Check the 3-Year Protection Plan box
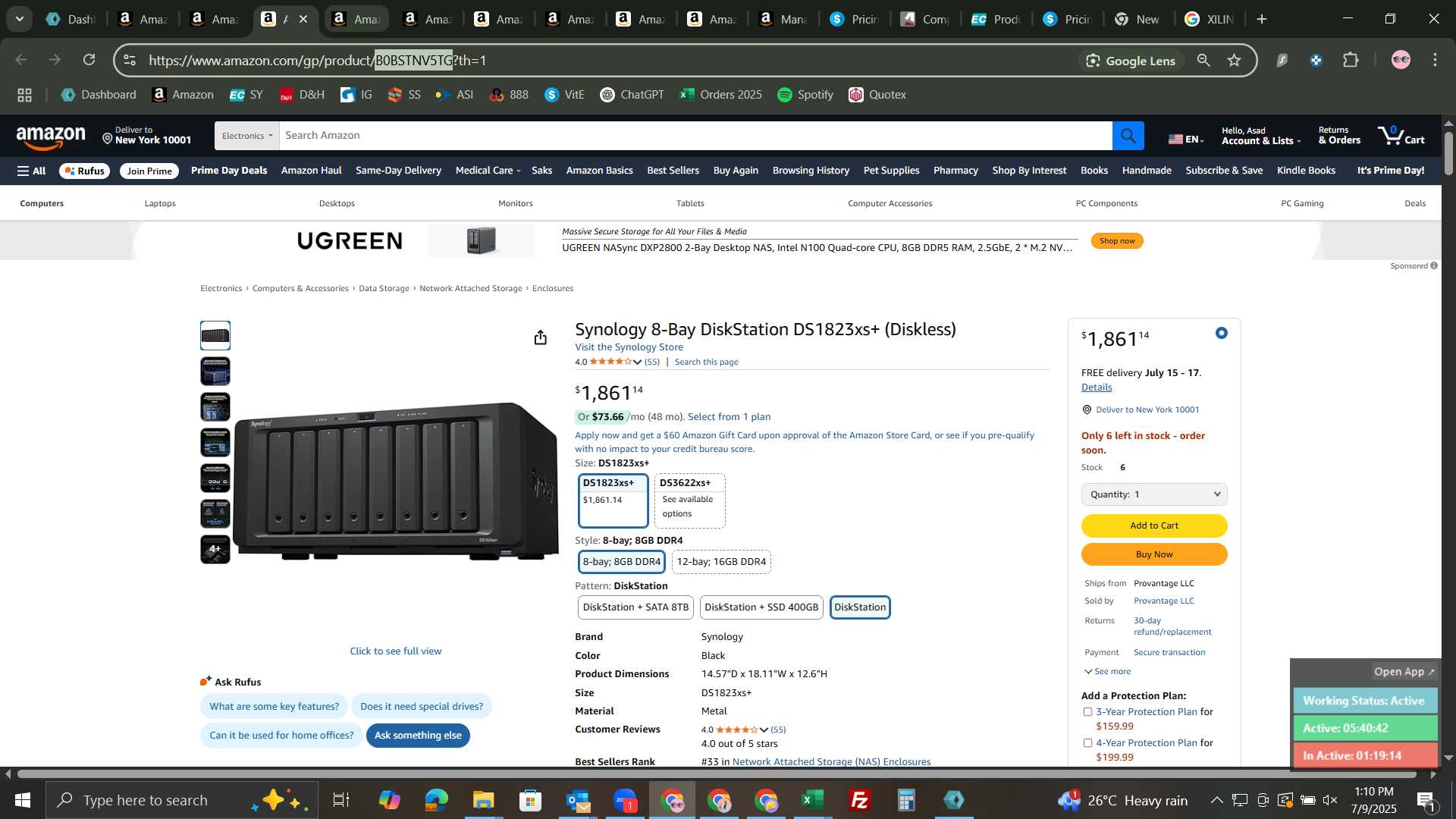This screenshot has height=819, width=1456. pyautogui.click(x=1087, y=712)
